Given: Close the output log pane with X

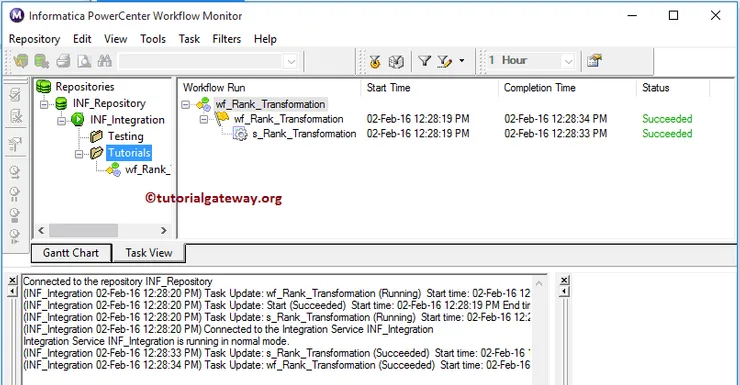Looking at the screenshot, I should 13,281.
